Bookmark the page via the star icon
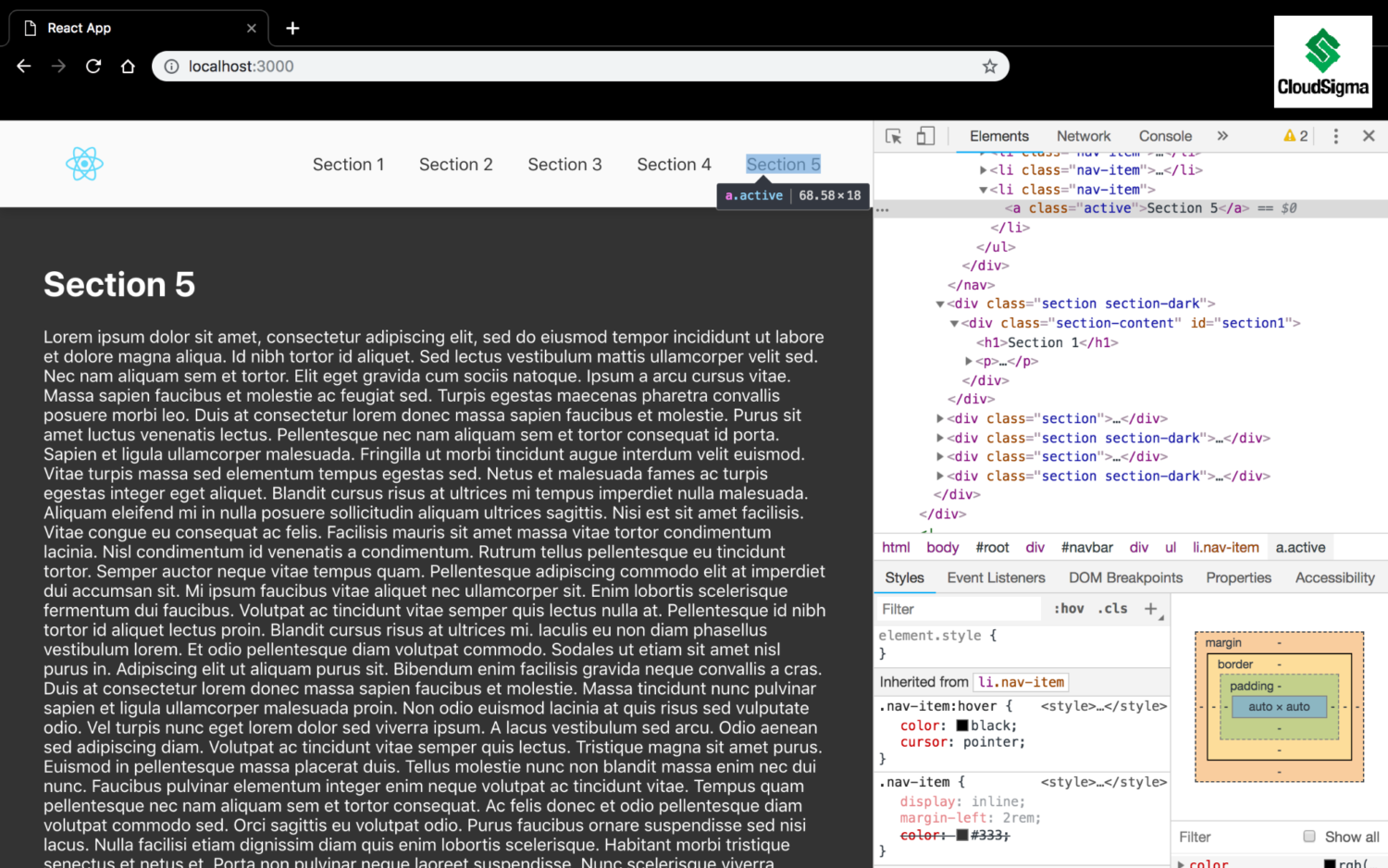The width and height of the screenshot is (1388, 868). [x=989, y=66]
